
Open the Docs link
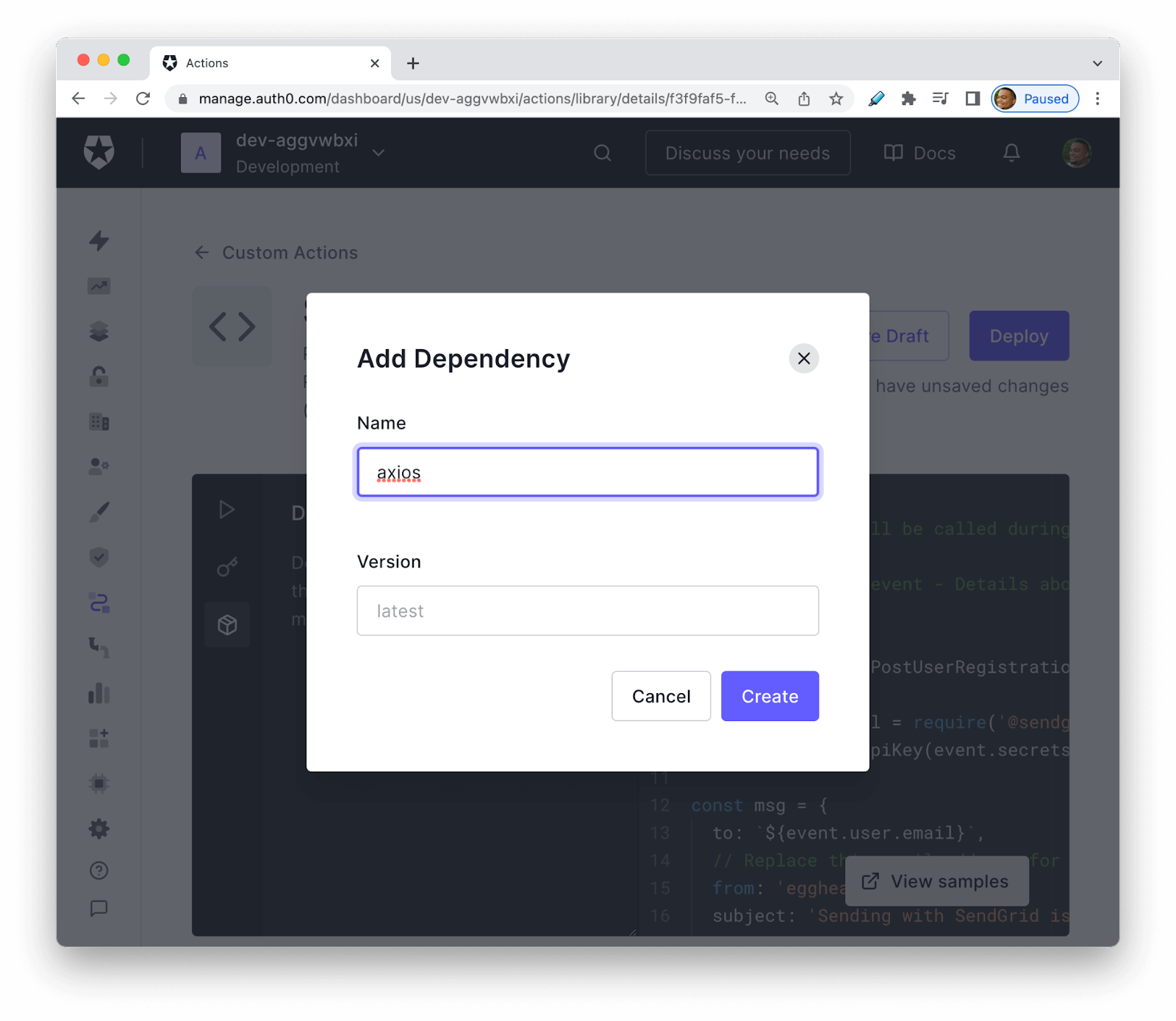click(x=919, y=153)
